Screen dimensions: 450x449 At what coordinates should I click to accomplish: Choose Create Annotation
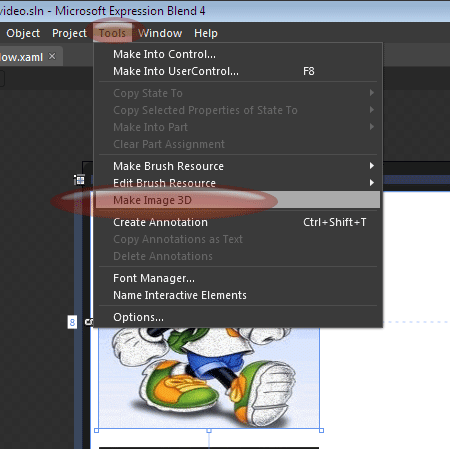point(238,222)
